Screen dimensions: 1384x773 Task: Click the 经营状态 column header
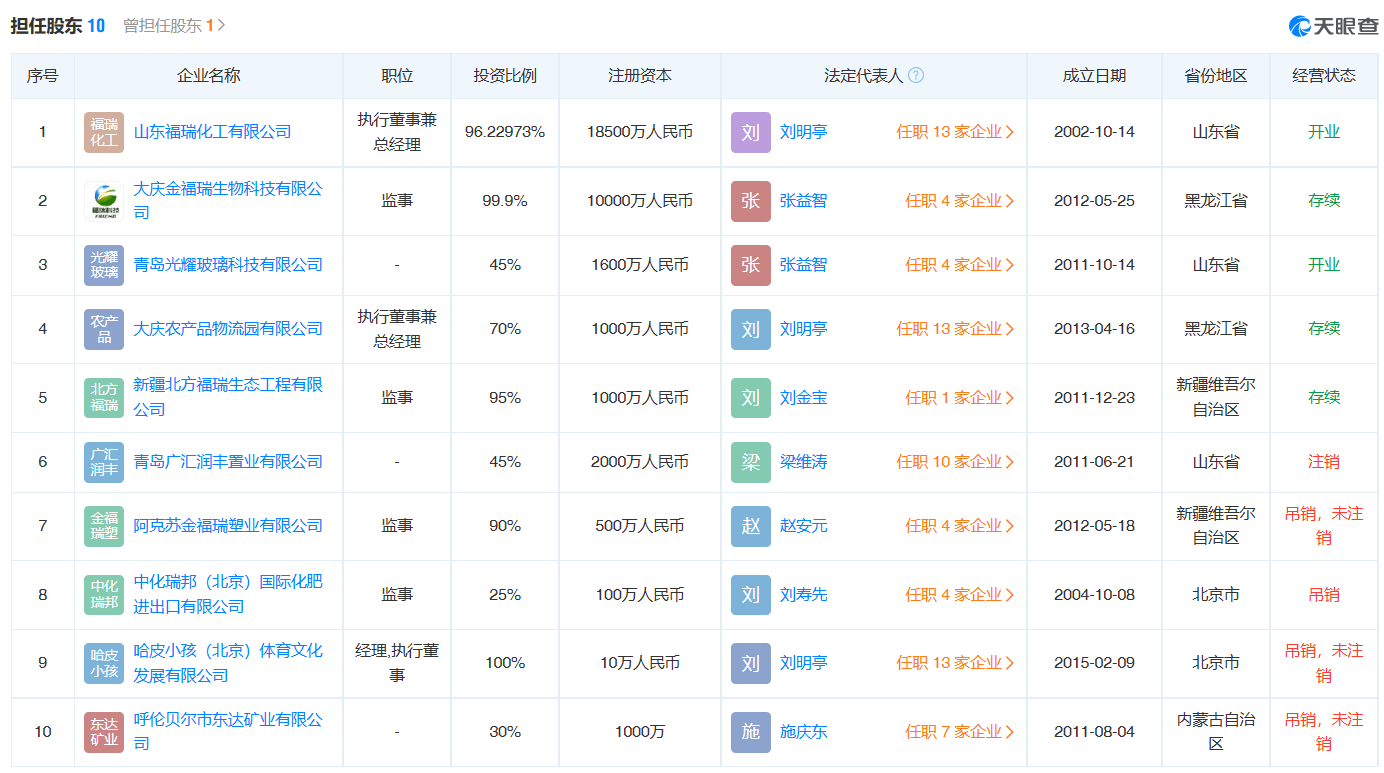click(x=1324, y=76)
